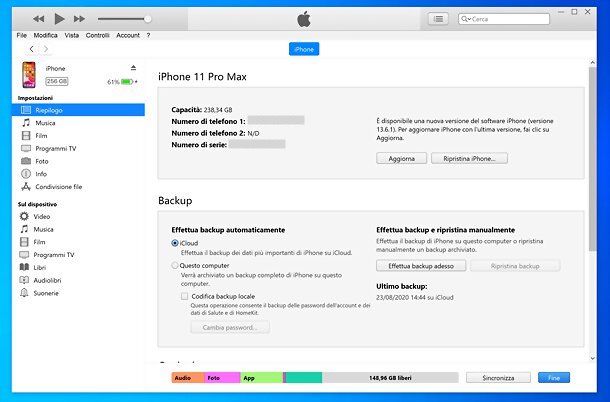Click the scrollbar up arrow

(592, 62)
